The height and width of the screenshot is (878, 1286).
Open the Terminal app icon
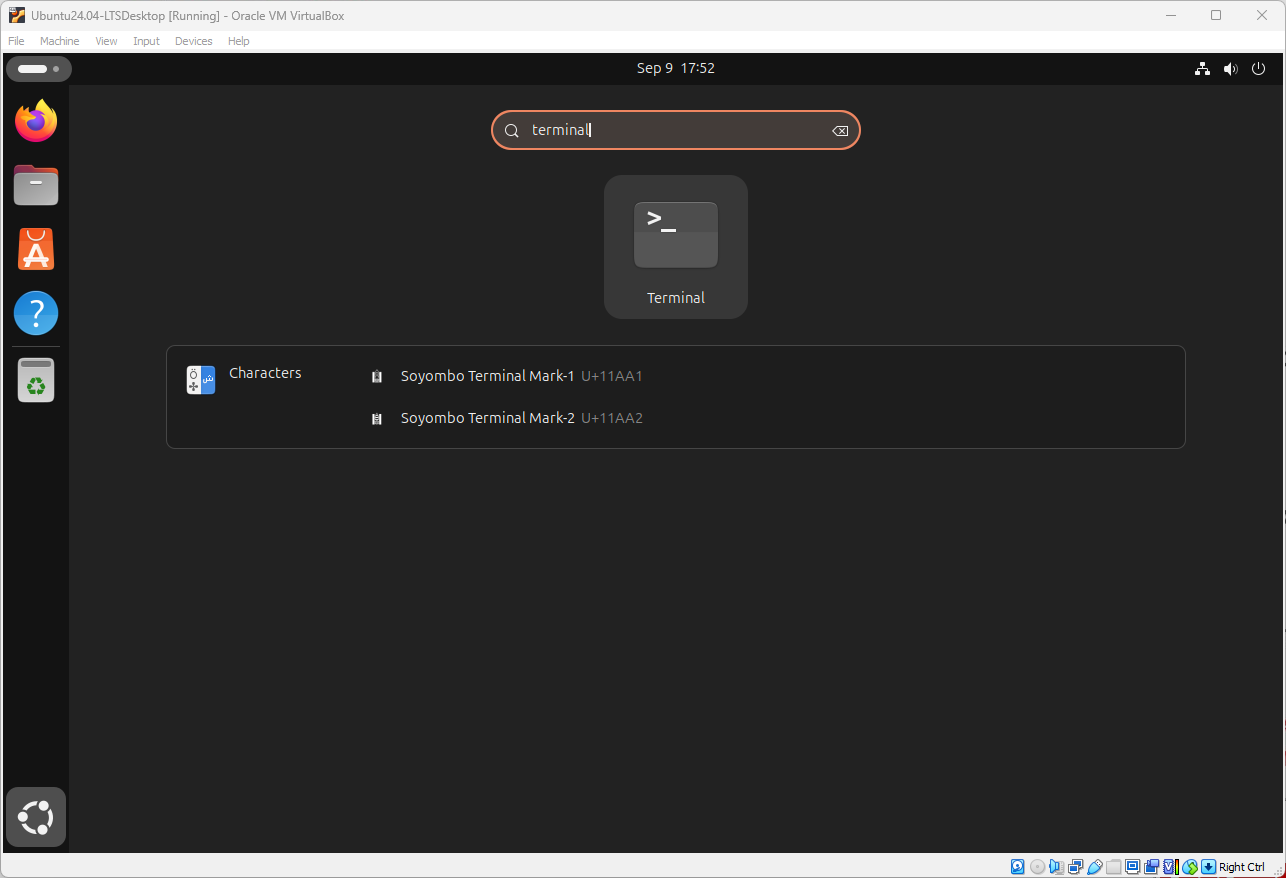click(675, 246)
